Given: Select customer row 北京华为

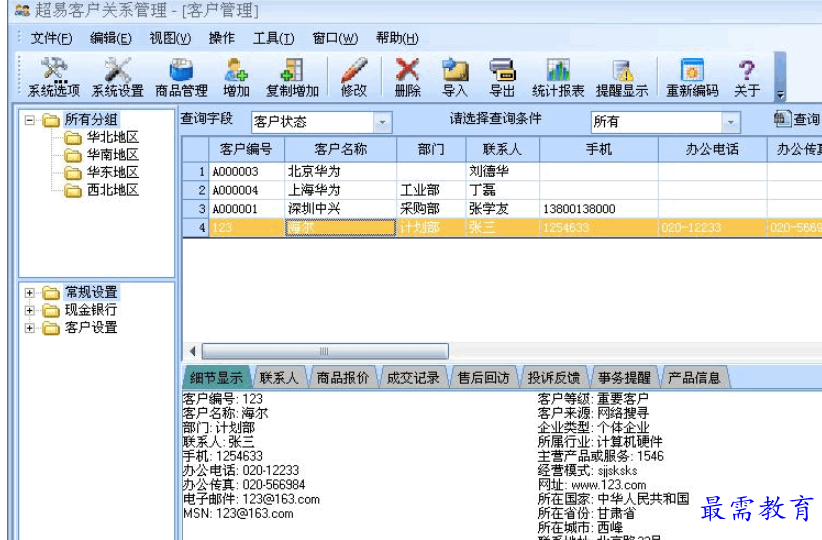Looking at the screenshot, I should click(x=502, y=171).
